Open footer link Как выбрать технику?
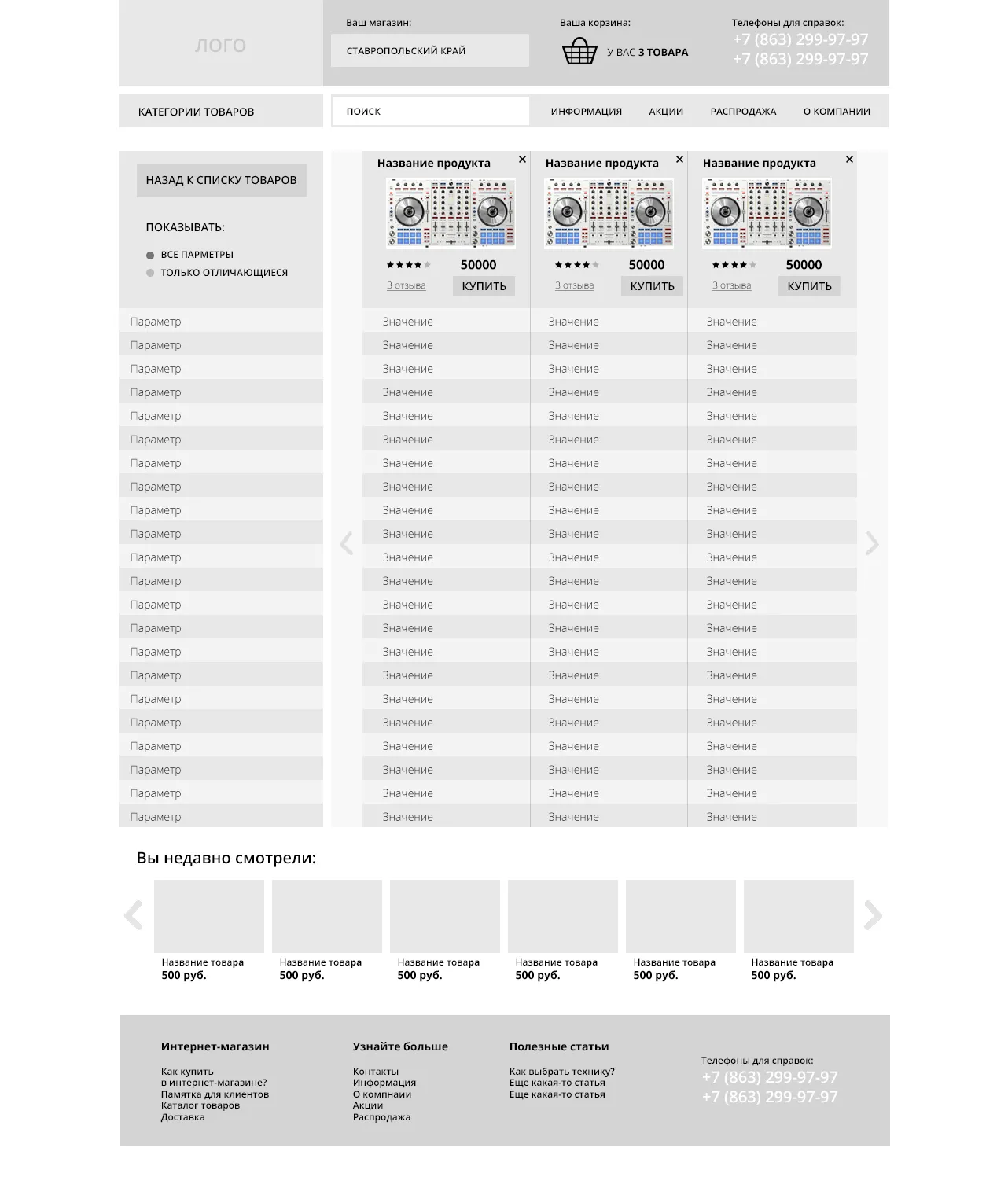1008x1177 pixels. (x=562, y=1072)
